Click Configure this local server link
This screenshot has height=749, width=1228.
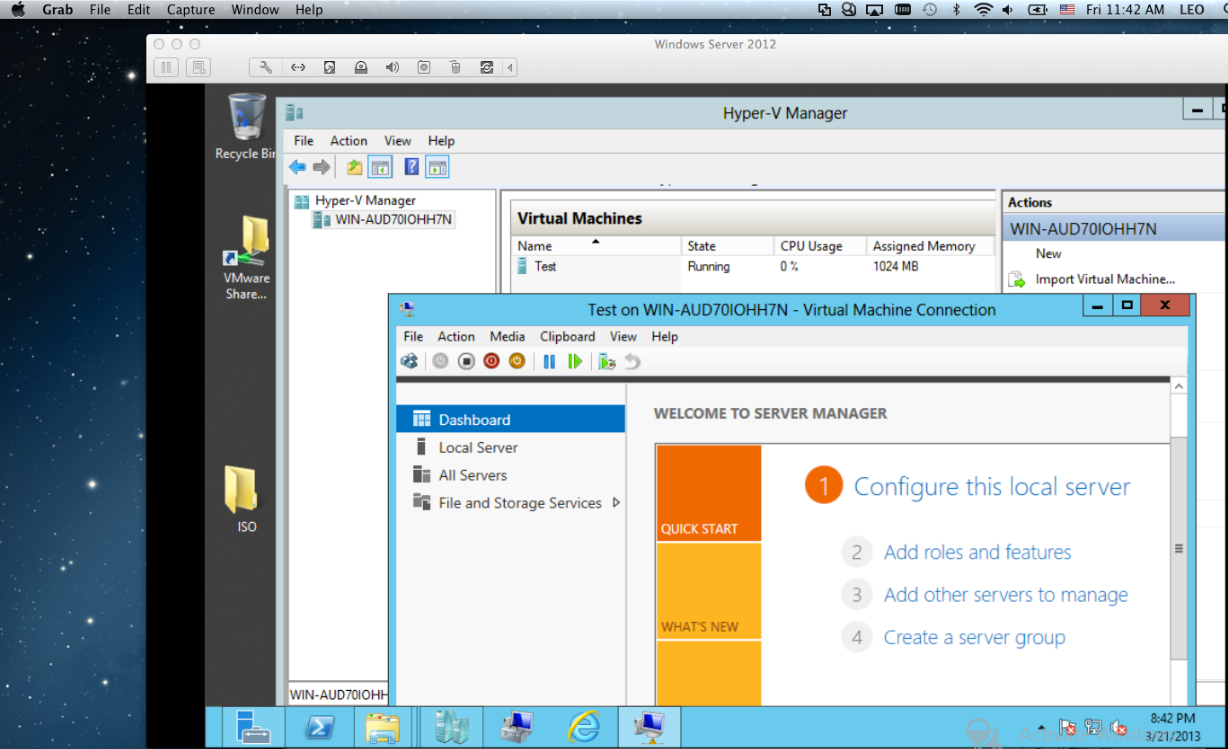pos(992,487)
